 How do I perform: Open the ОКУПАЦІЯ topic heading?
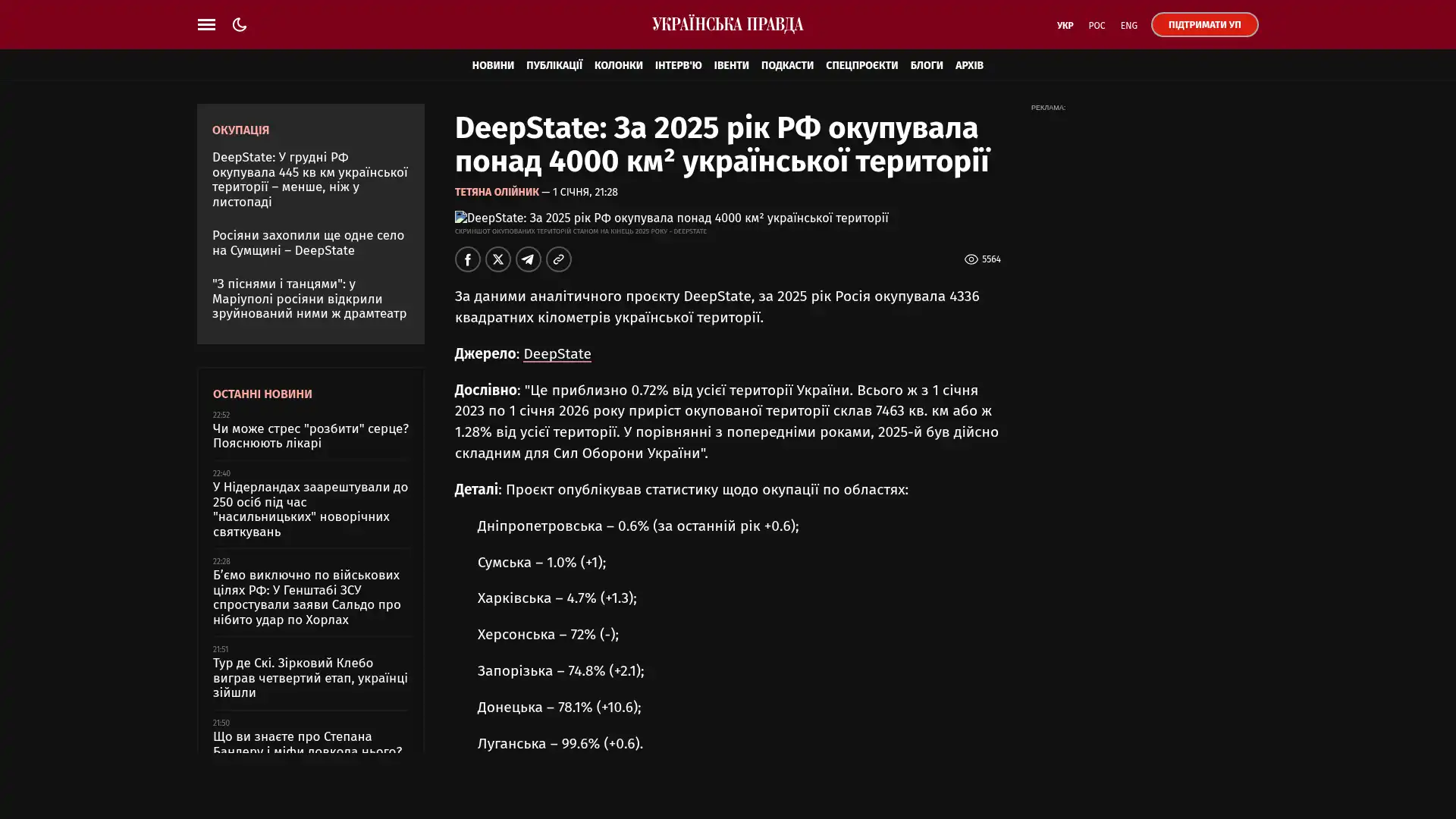[240, 130]
